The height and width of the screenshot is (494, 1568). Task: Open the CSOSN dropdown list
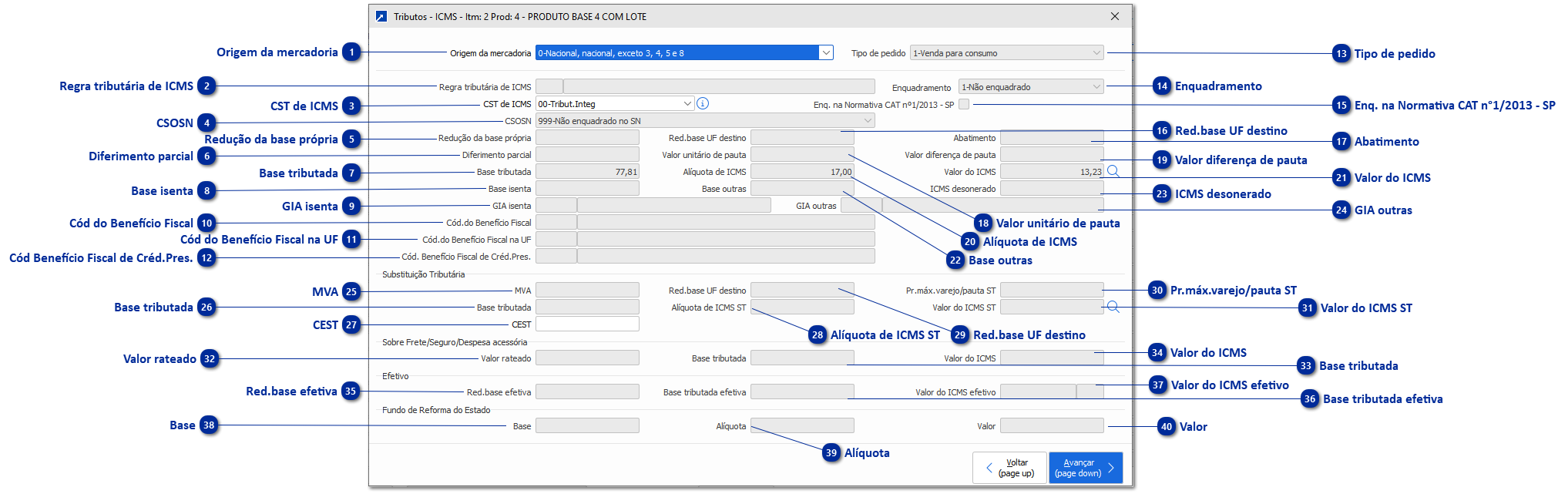pyautogui.click(x=868, y=121)
